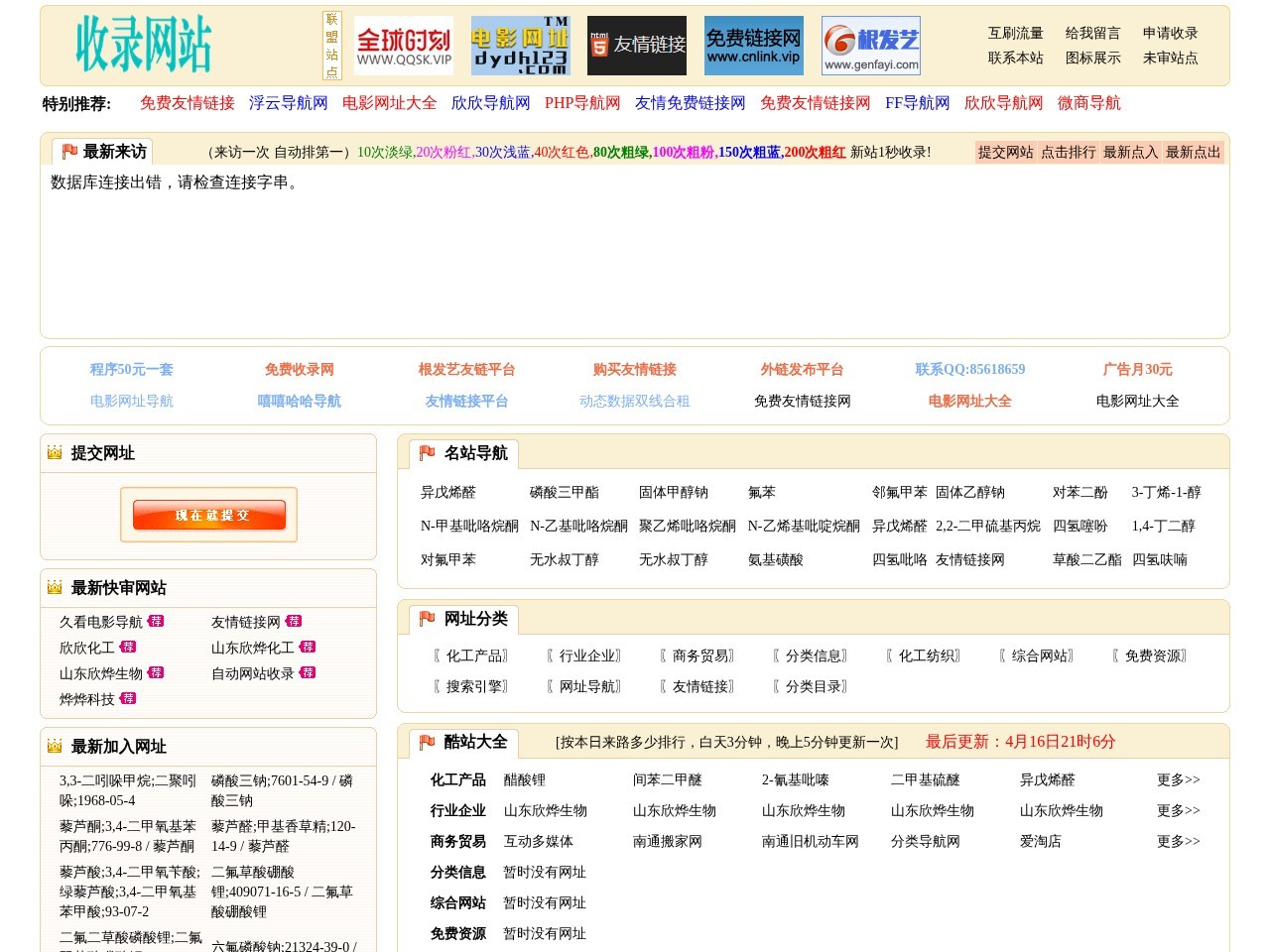Click the 推荐 badge next to 久看电影导航
The image size is (1270, 952).
point(156,621)
